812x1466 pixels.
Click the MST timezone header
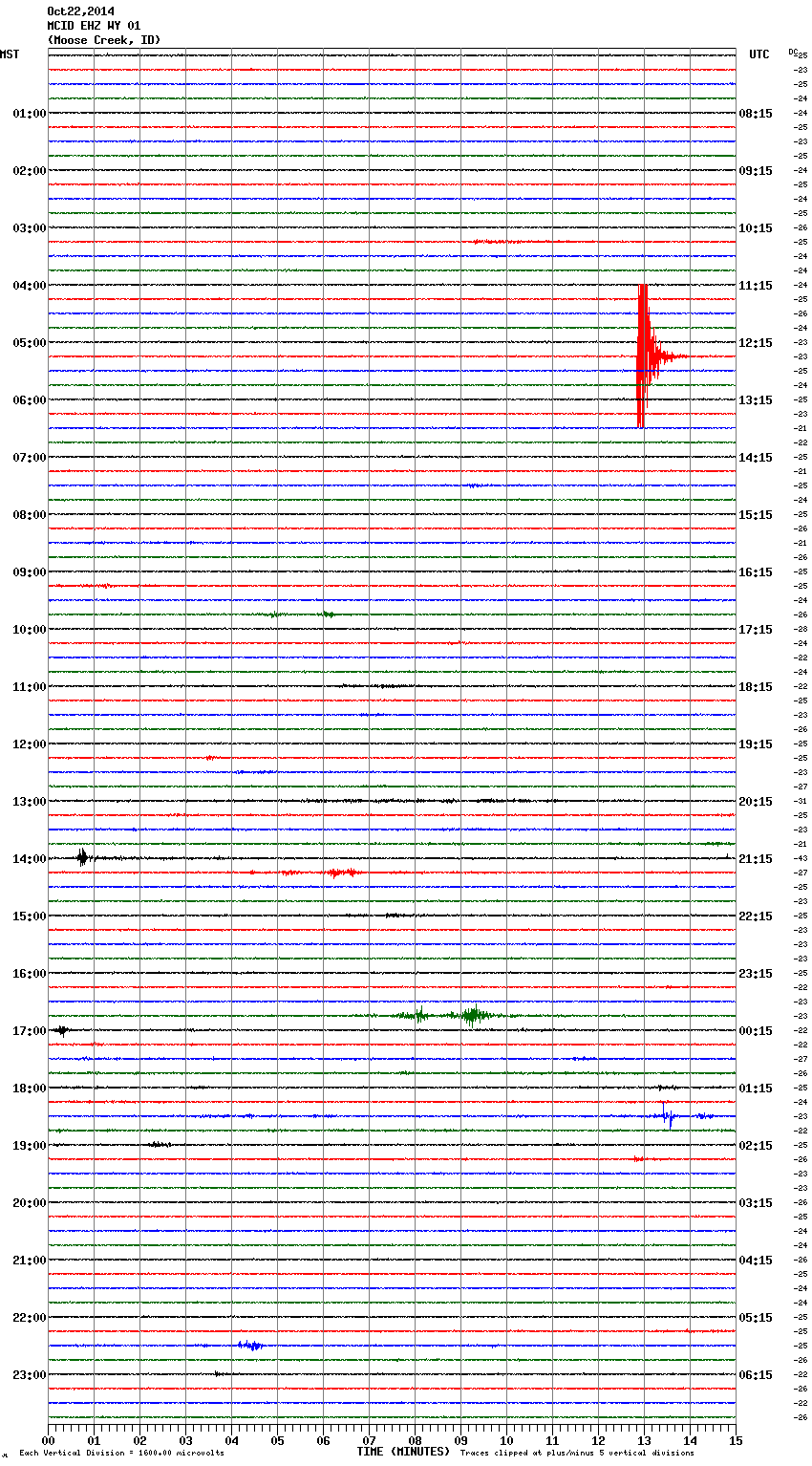coord(10,54)
